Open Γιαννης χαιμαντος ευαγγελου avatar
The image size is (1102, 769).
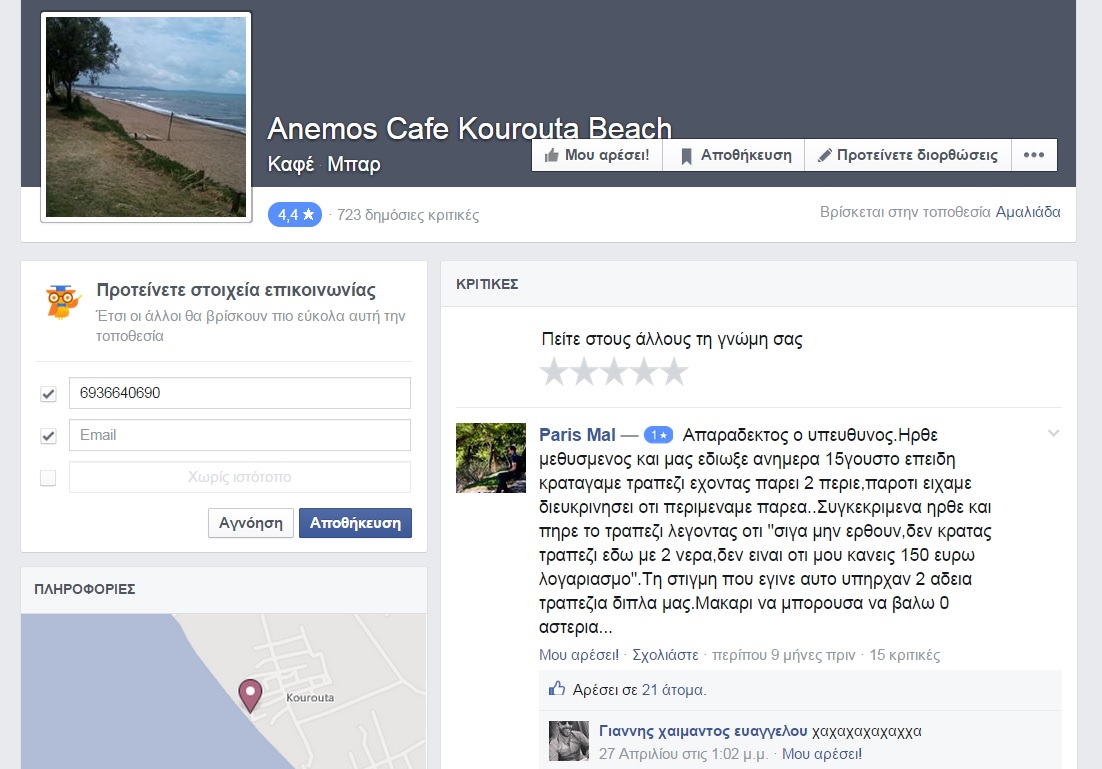point(569,741)
